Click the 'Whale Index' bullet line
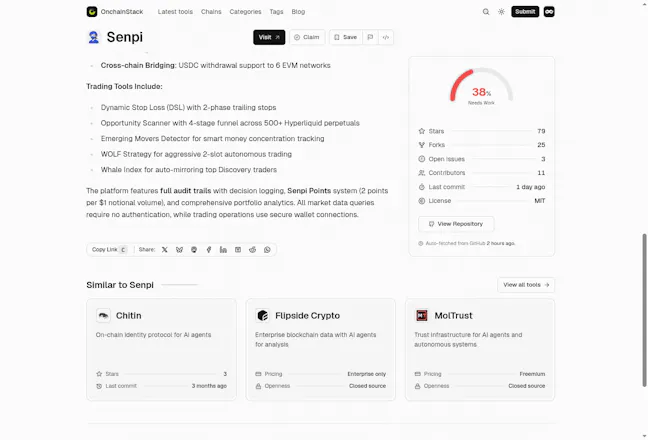Screen dimensions: 648x440 [x=189, y=170]
